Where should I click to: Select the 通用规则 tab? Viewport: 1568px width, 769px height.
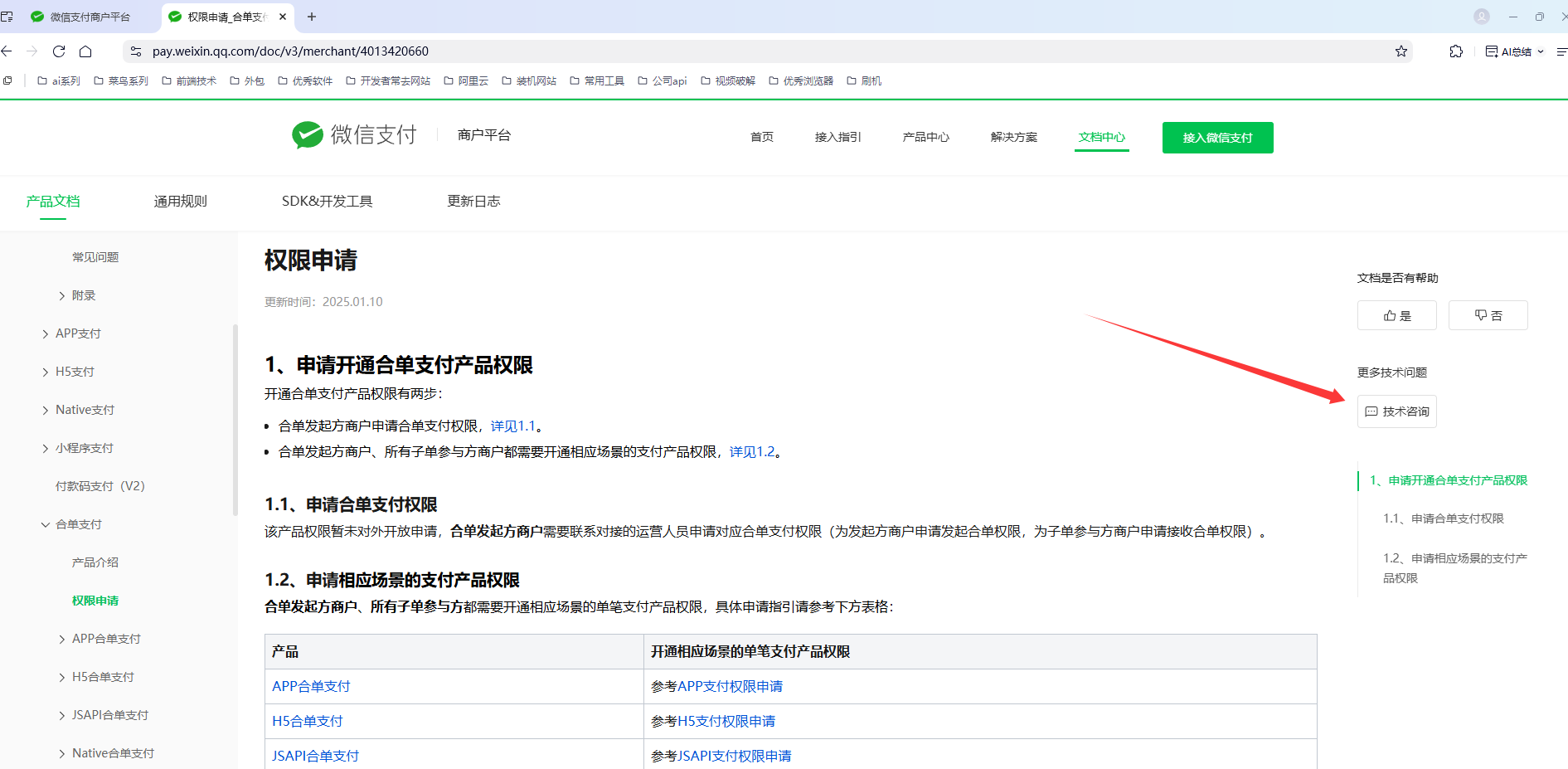(181, 201)
